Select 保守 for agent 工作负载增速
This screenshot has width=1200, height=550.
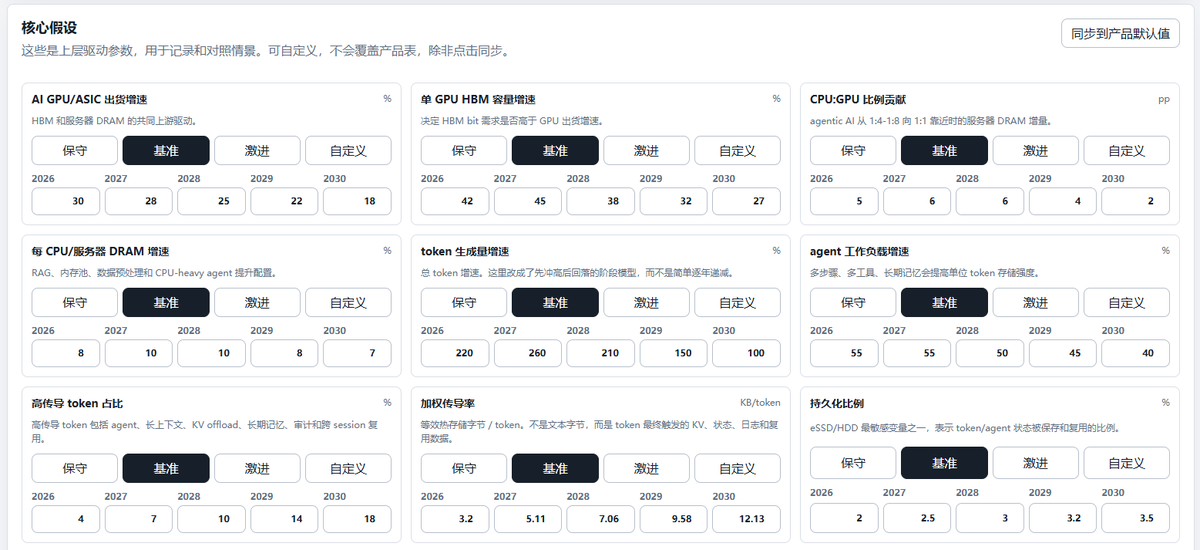point(853,302)
